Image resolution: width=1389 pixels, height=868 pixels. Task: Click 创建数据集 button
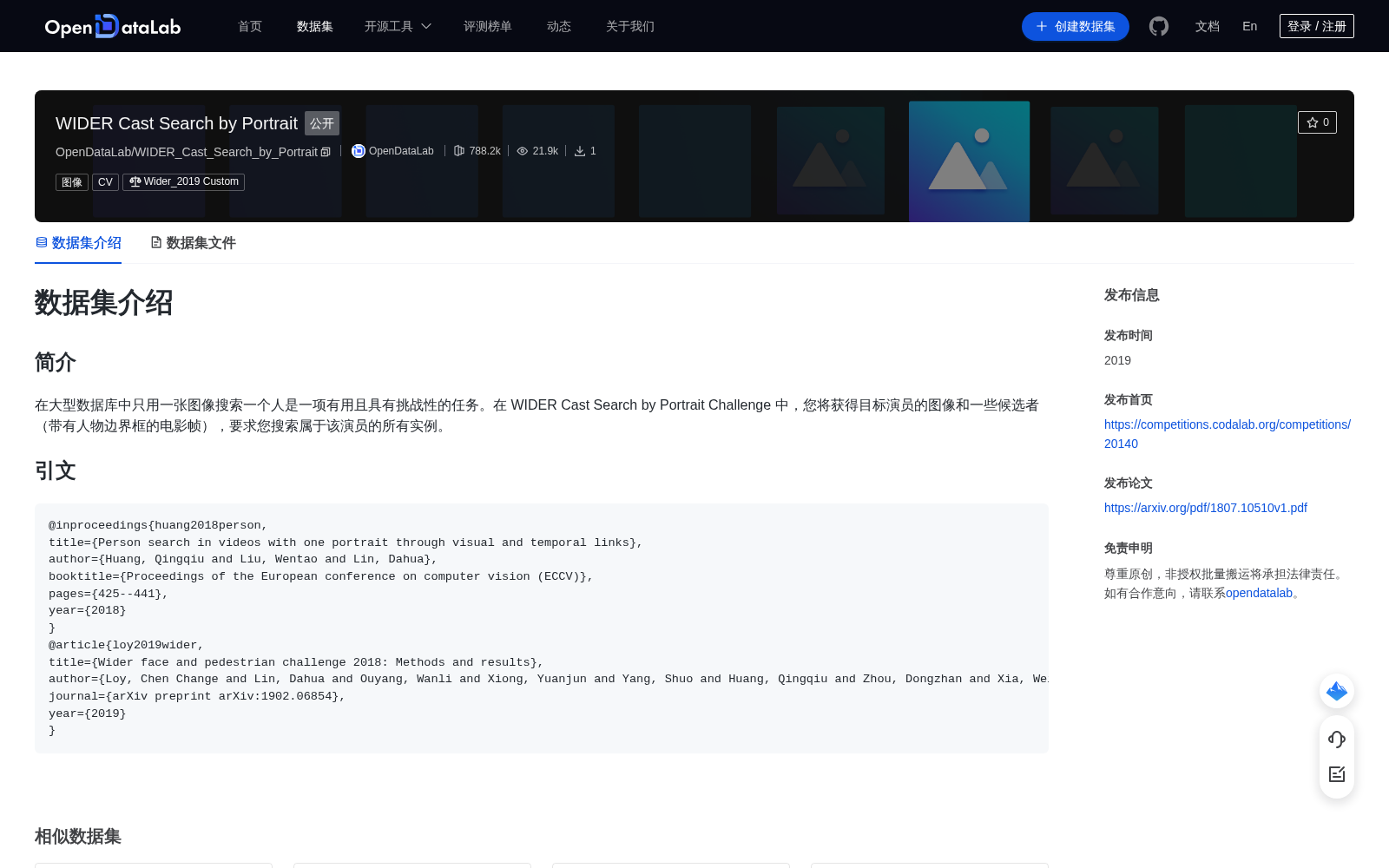click(x=1076, y=26)
